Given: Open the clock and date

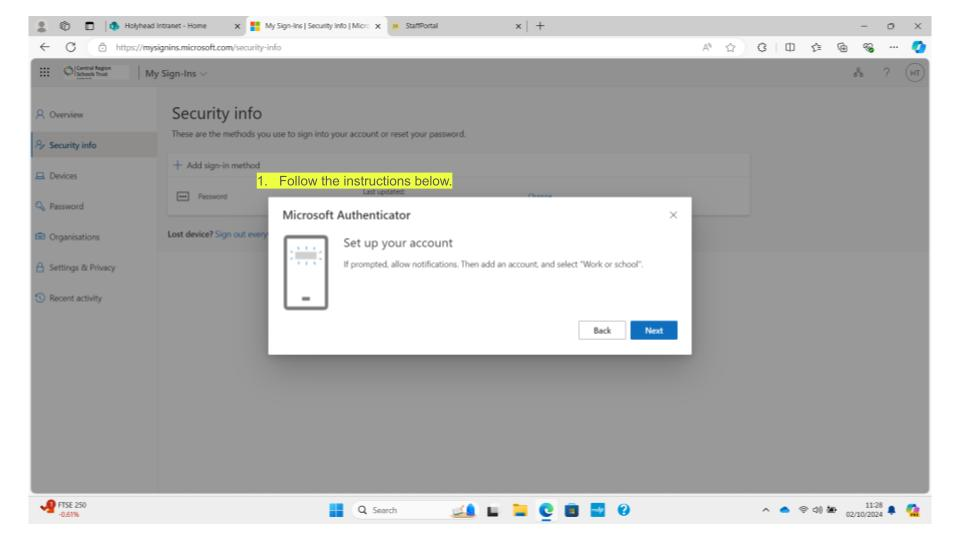Looking at the screenshot, I should point(864,510).
